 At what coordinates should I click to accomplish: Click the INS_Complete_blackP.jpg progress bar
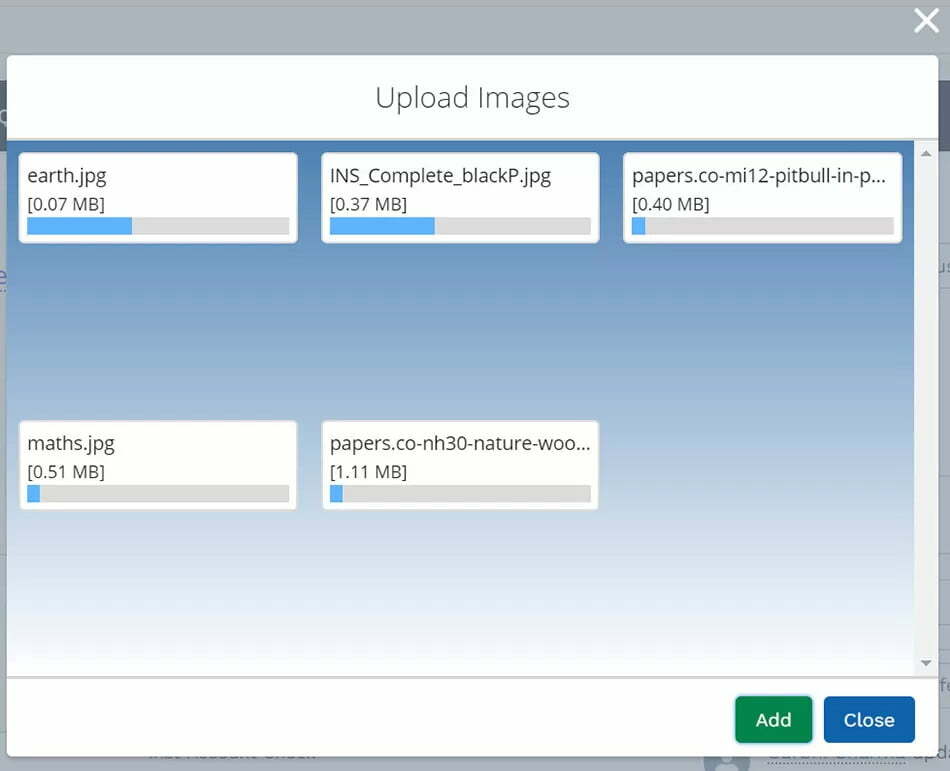(460, 226)
